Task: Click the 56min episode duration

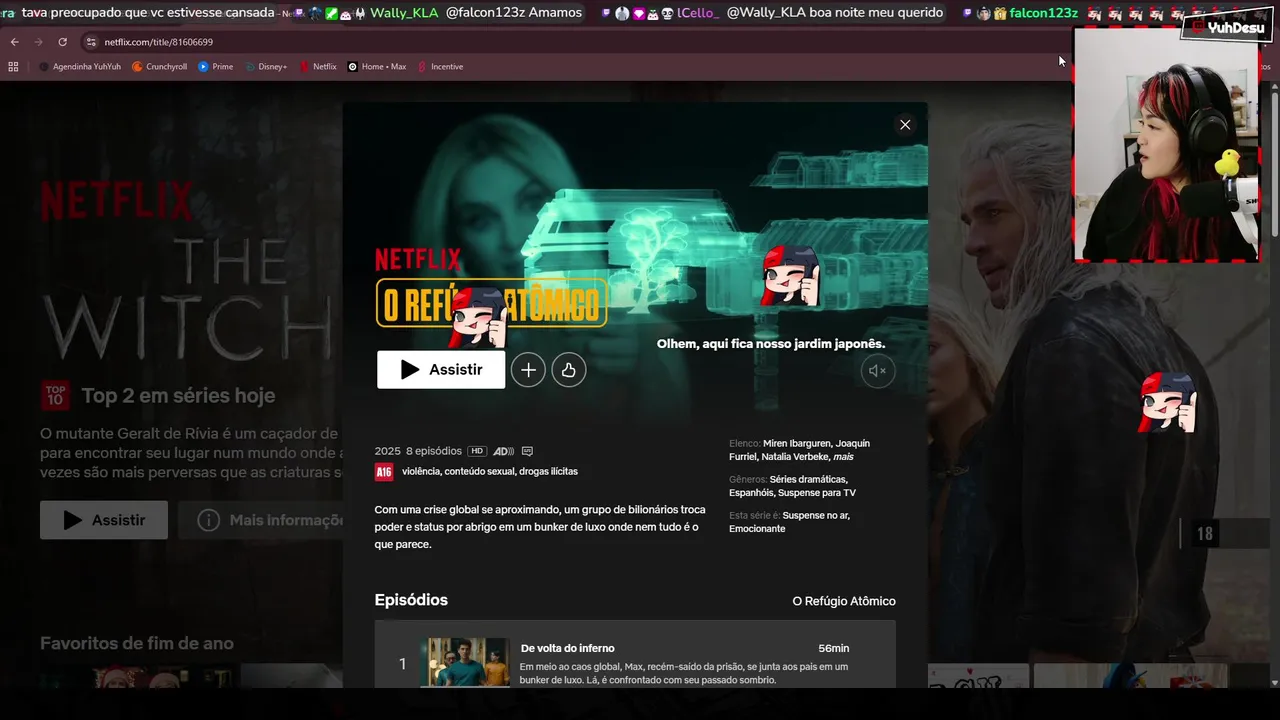Action: pyautogui.click(x=833, y=648)
